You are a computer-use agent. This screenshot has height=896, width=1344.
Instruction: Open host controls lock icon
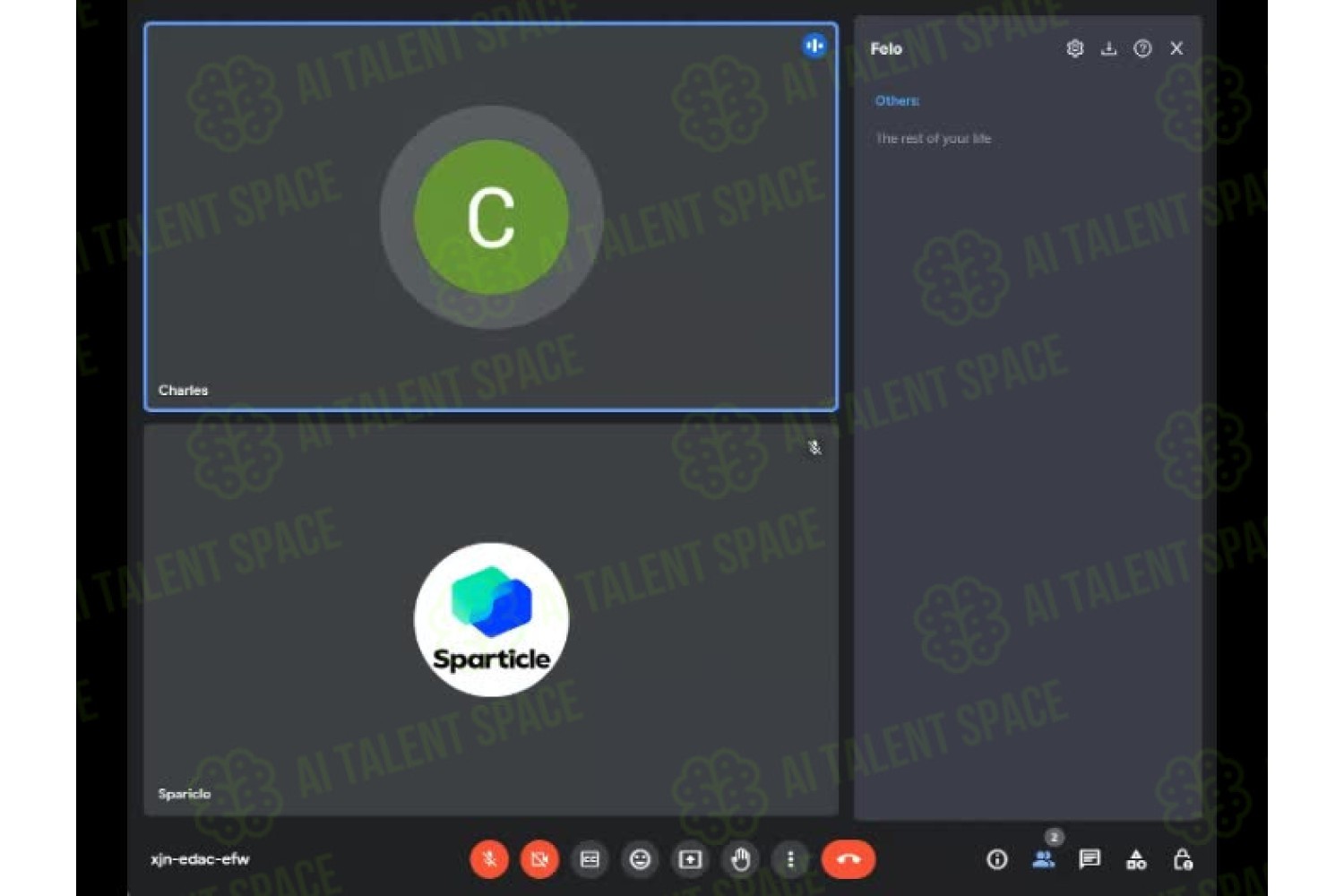pyautogui.click(x=1183, y=860)
